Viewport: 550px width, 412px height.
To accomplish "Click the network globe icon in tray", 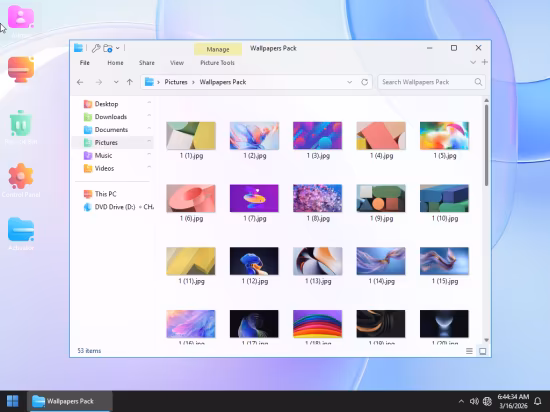I will 487,401.
